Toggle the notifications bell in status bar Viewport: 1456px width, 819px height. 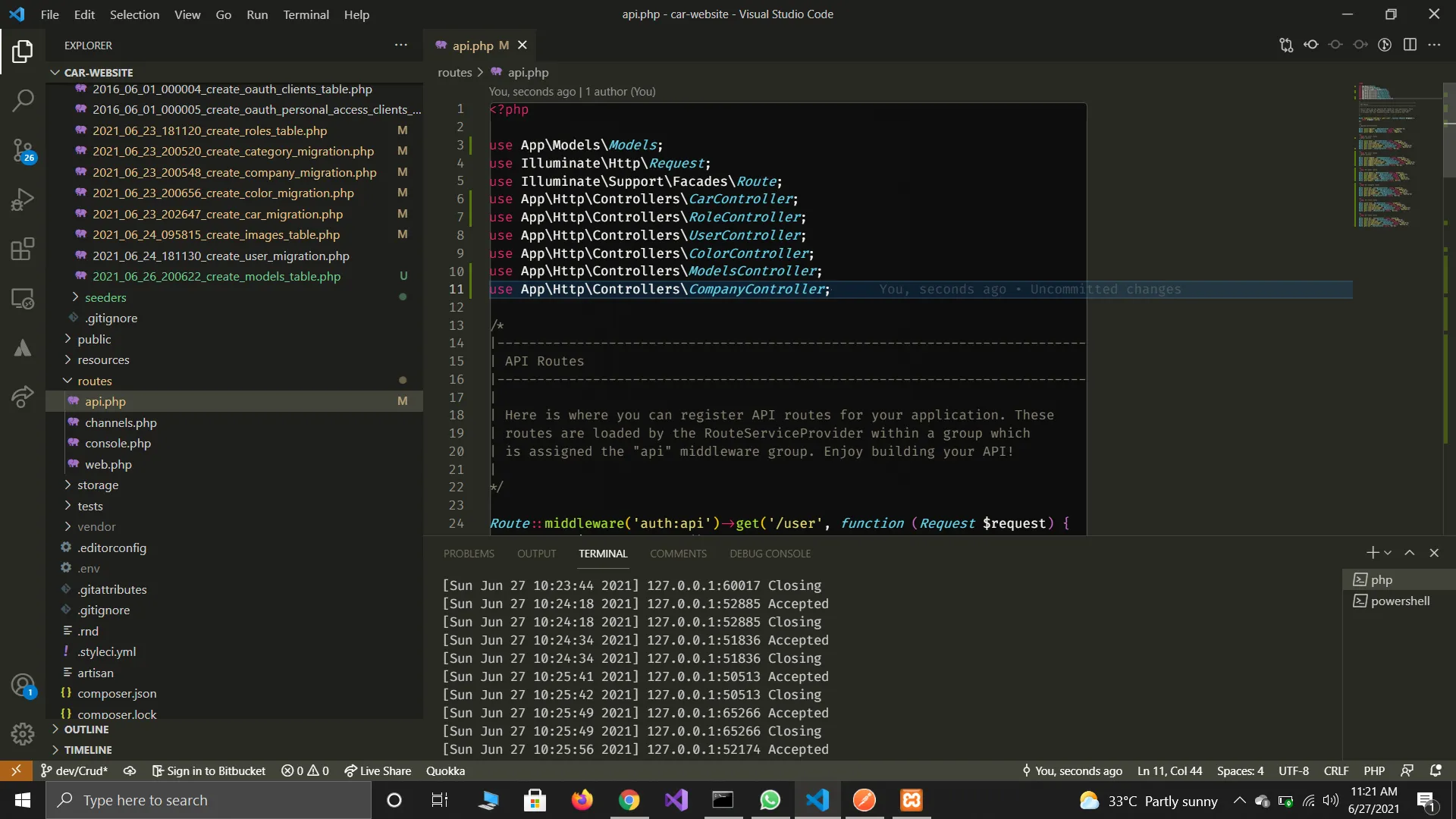1436,770
